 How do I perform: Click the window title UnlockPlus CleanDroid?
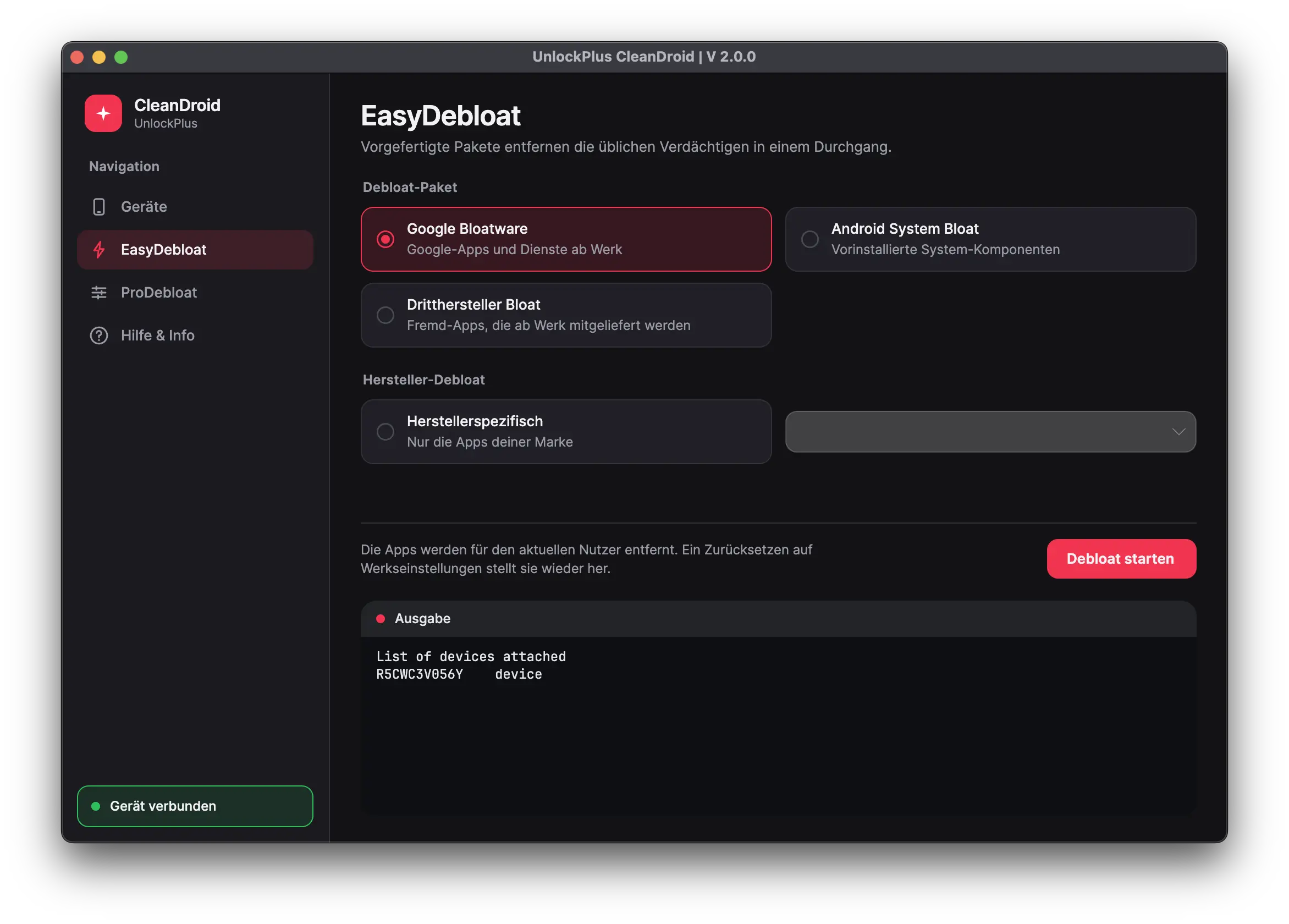click(644, 56)
